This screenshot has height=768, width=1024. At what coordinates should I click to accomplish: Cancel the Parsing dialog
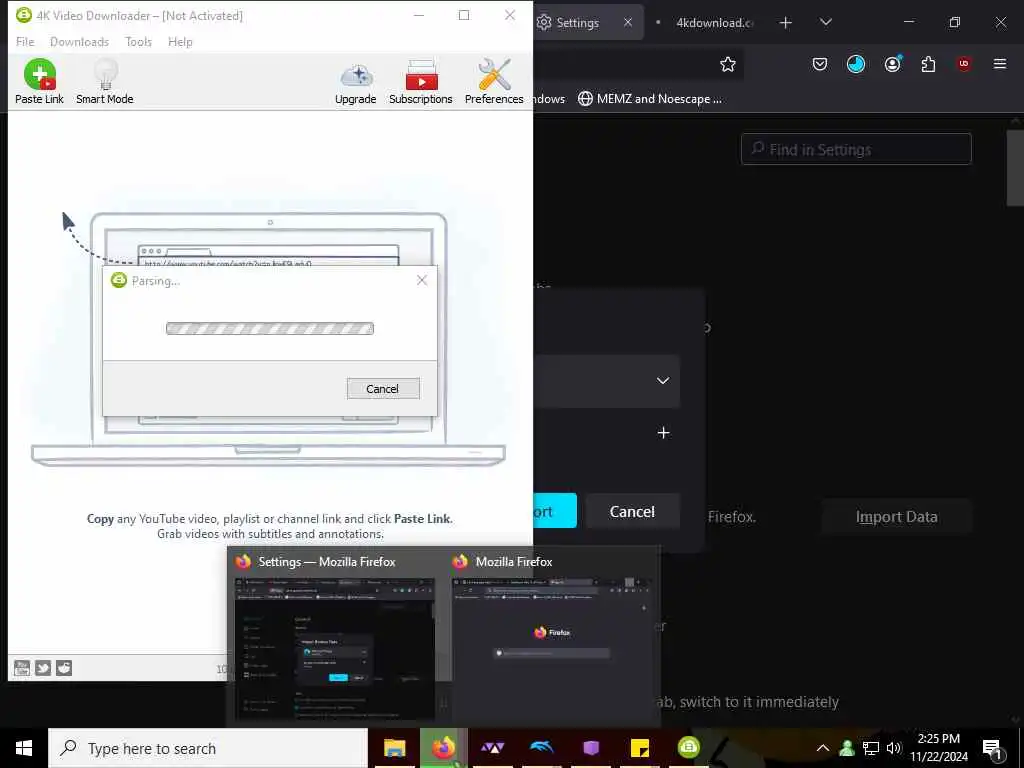coord(383,389)
